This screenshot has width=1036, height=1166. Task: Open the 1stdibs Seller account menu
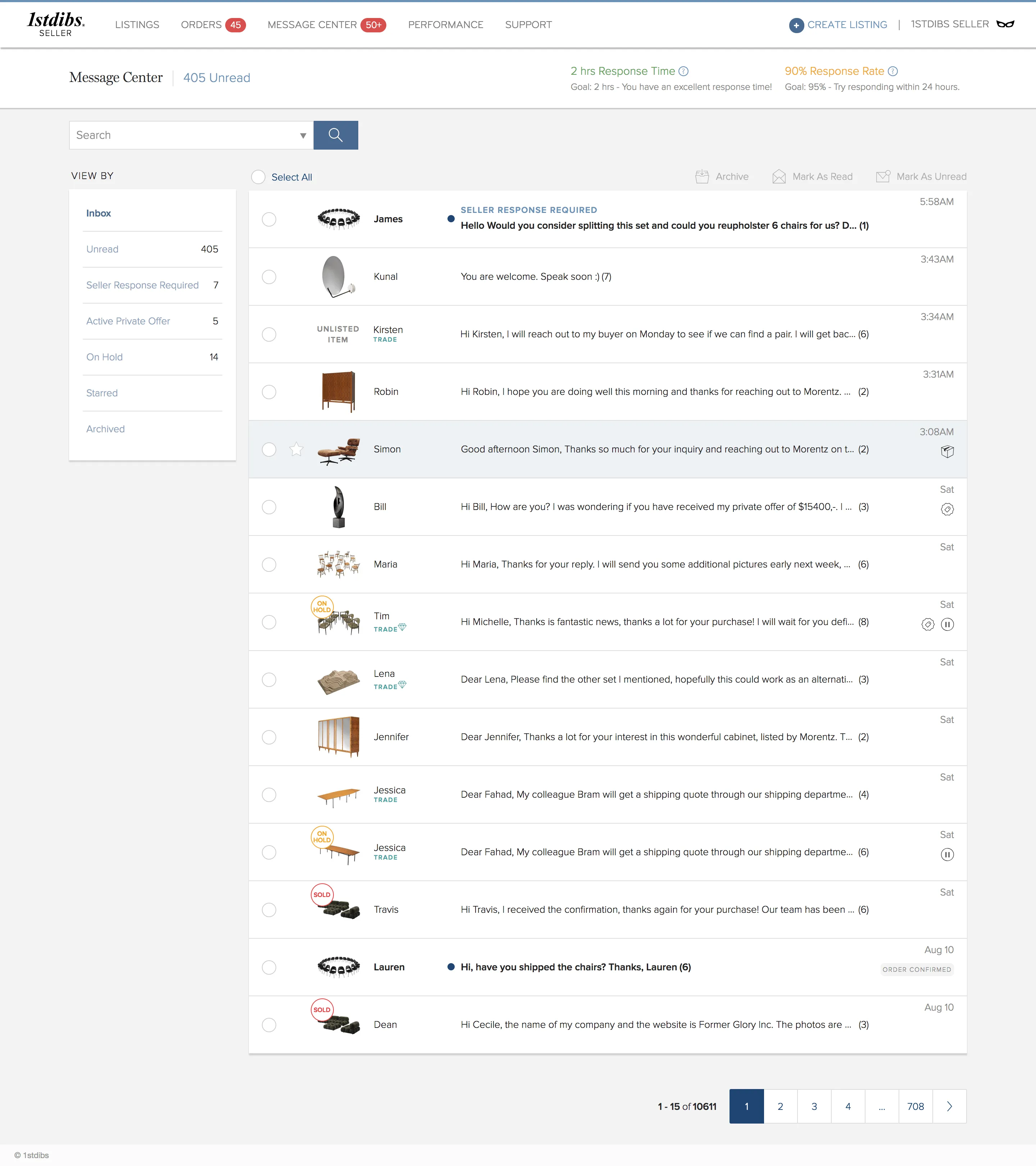962,24
